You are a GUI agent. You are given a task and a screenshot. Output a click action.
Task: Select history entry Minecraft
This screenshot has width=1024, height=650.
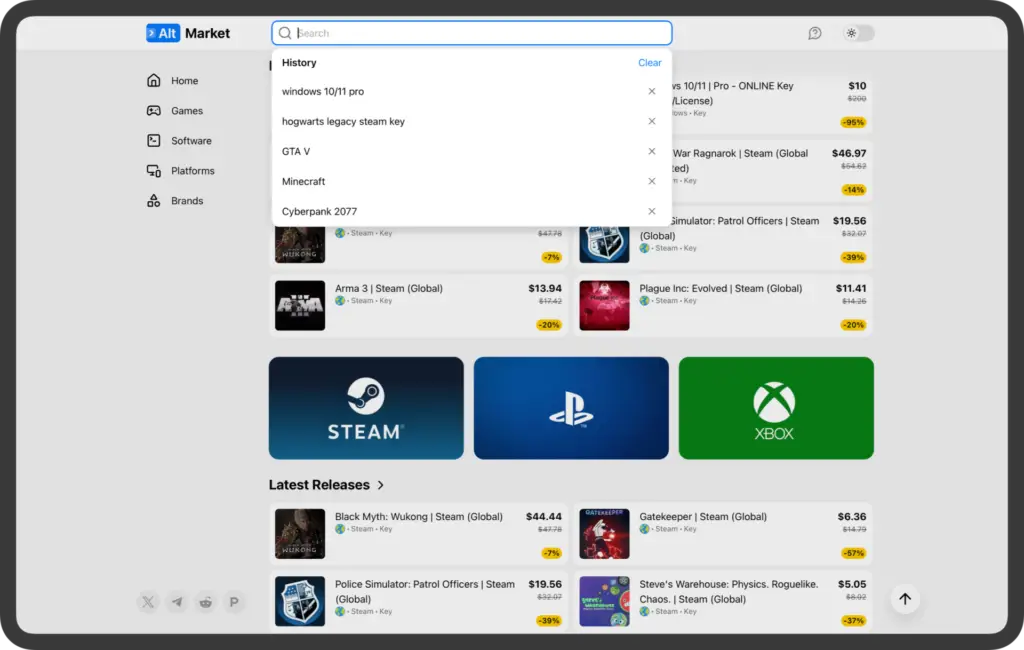tap(303, 182)
